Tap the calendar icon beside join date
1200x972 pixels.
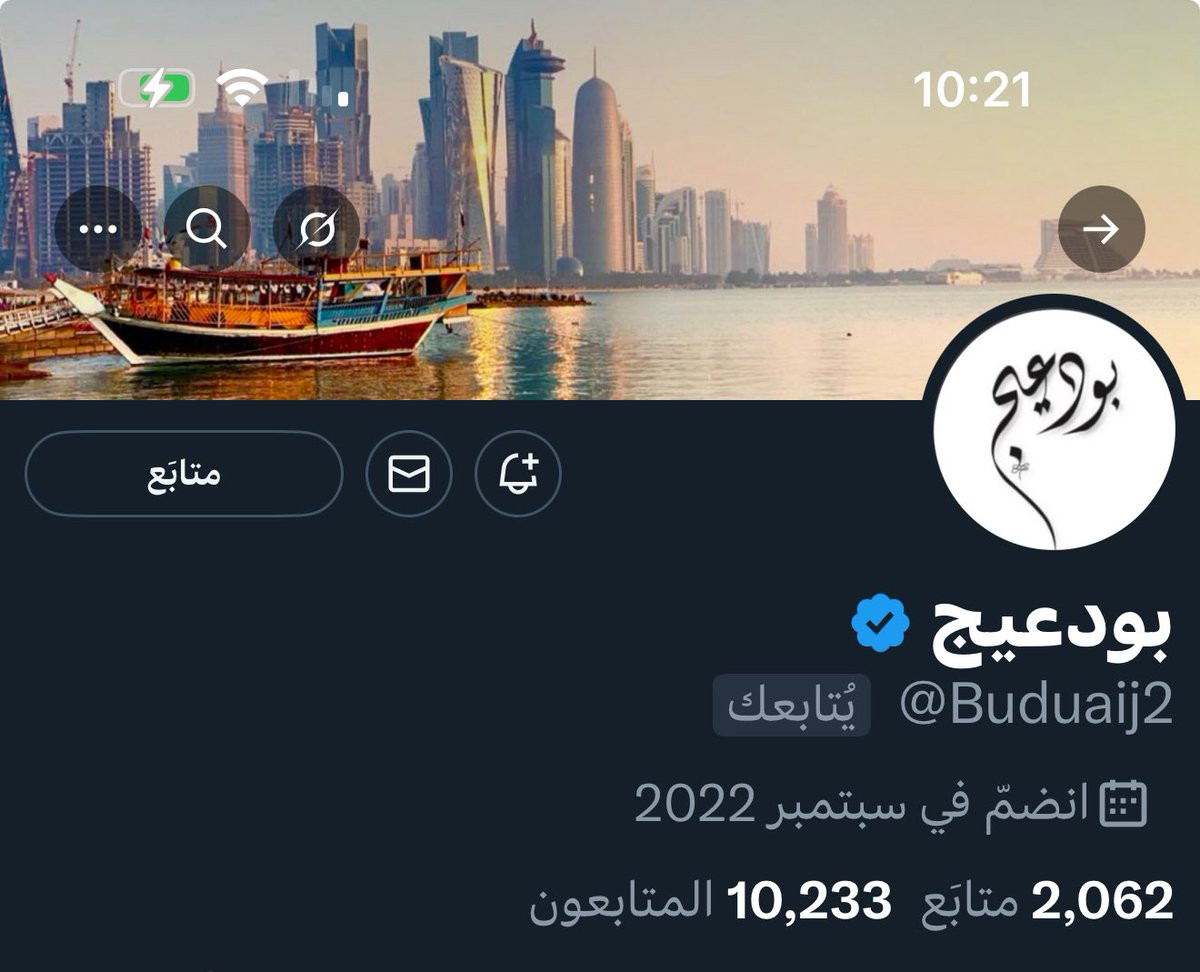tap(1123, 804)
